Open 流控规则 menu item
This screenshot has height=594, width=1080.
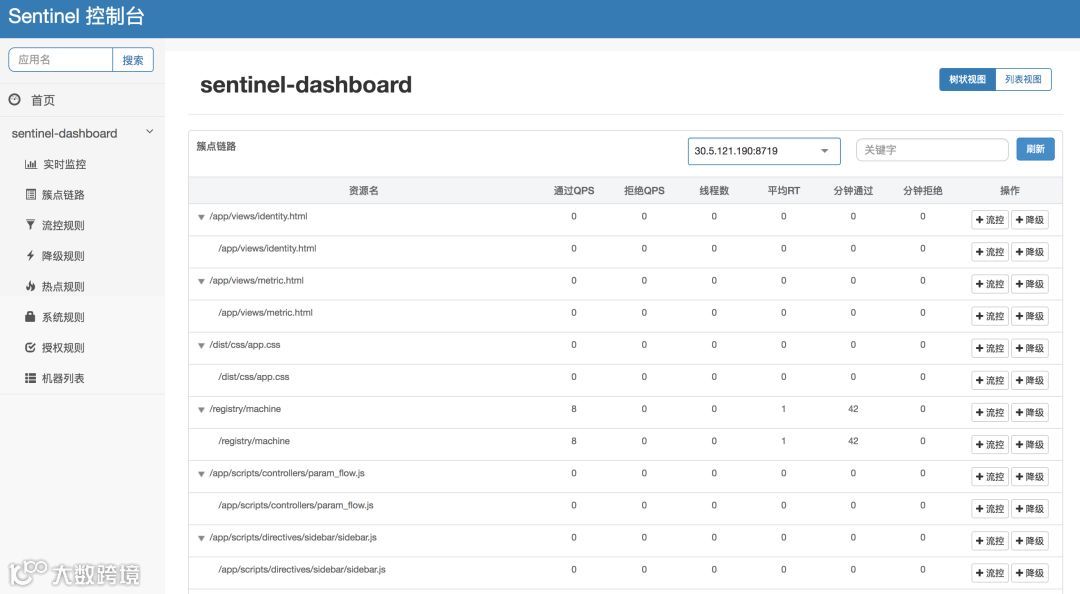(63, 225)
